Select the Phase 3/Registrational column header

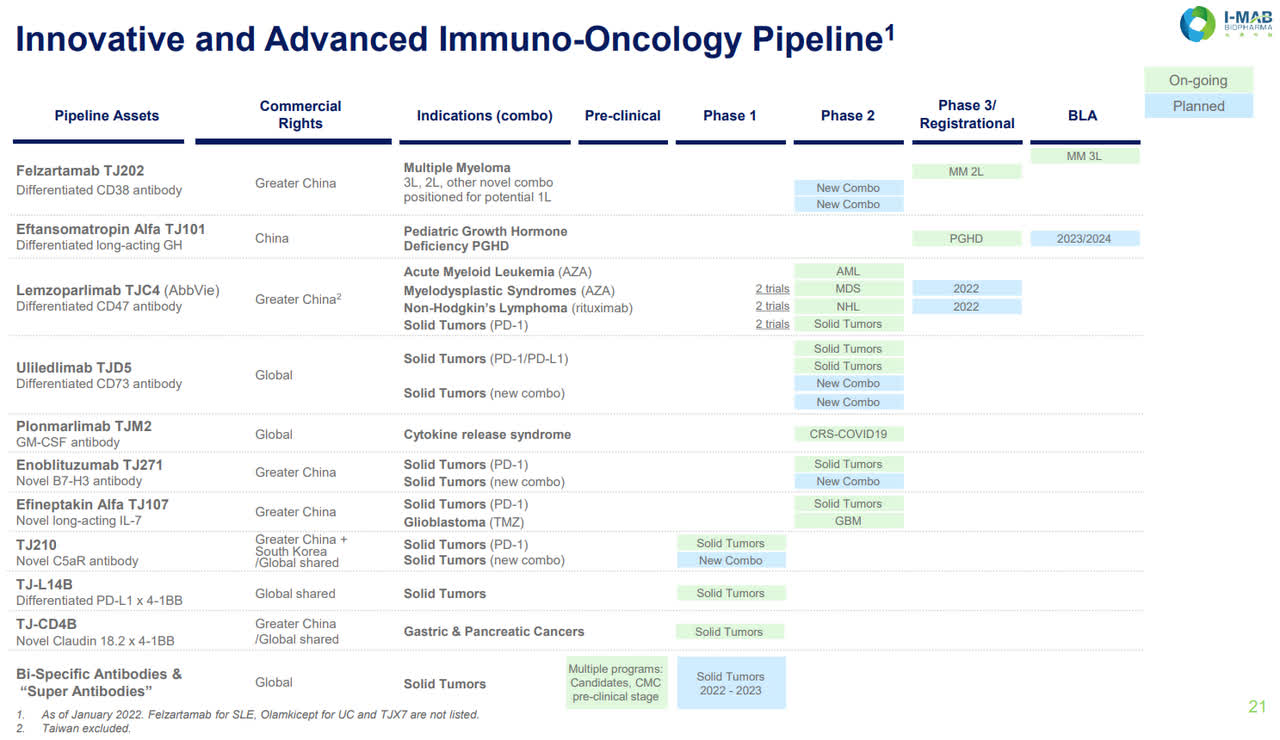click(967, 115)
